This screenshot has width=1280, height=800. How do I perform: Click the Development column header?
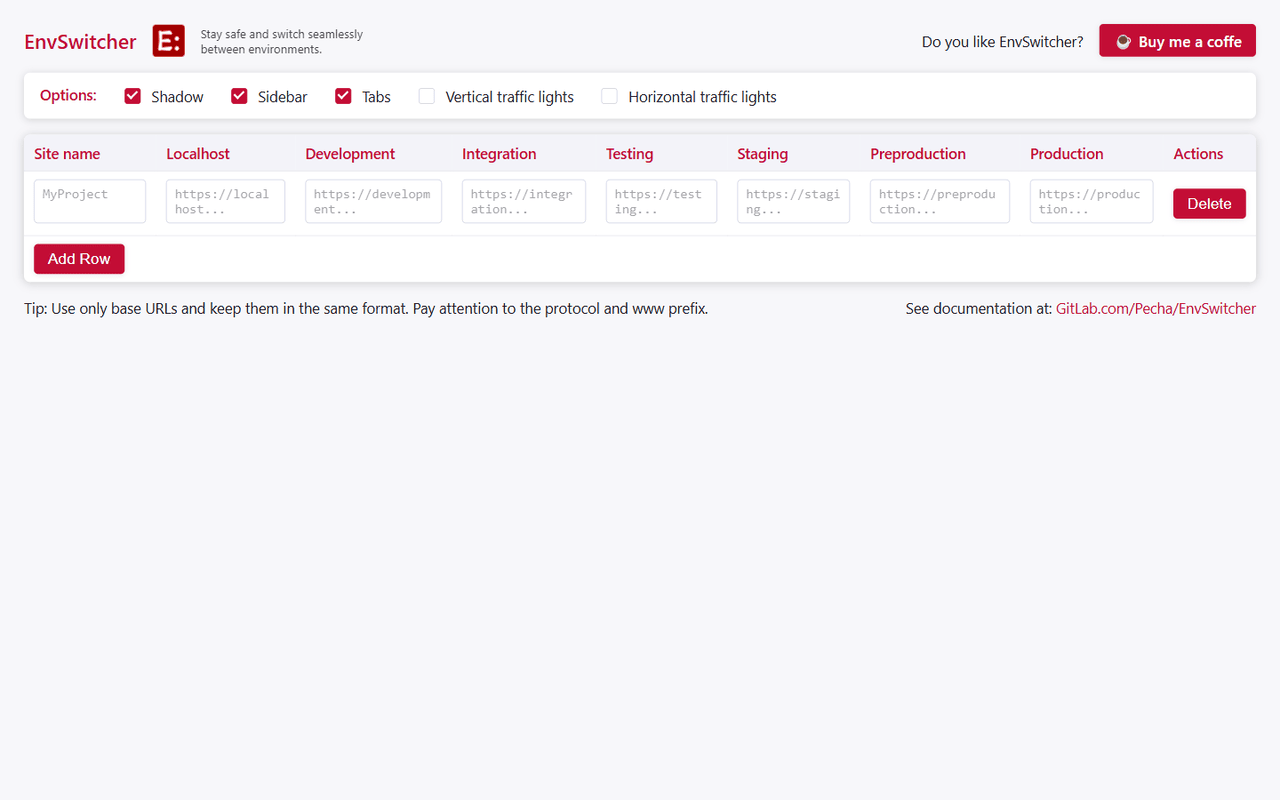(x=350, y=154)
